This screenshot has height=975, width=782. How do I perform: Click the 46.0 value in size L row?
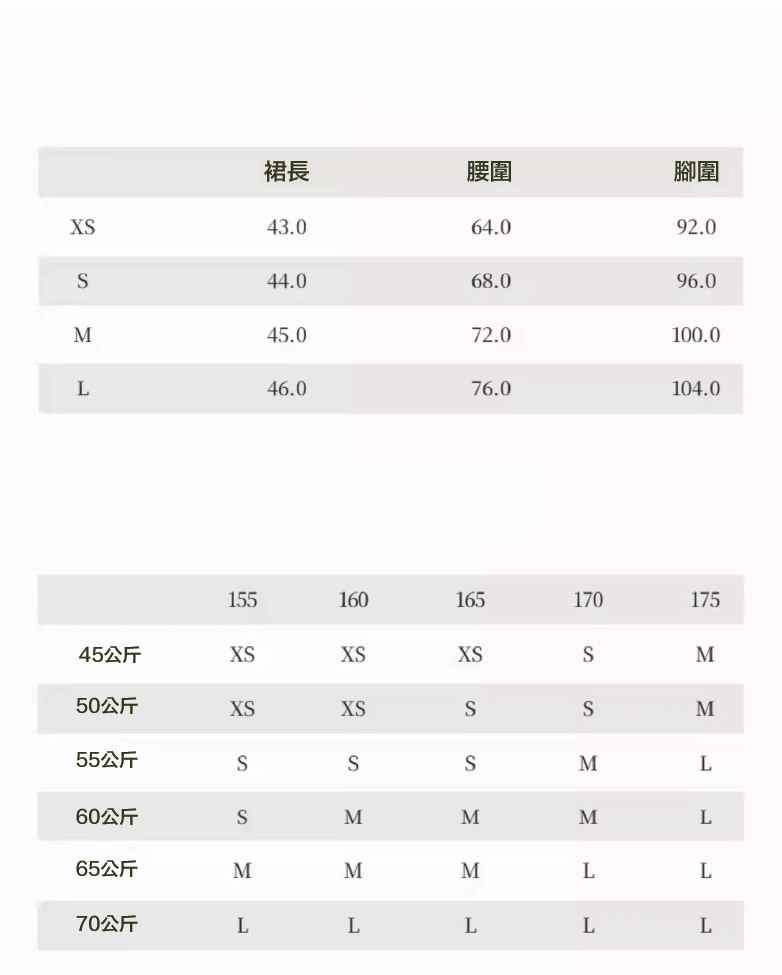(287, 388)
